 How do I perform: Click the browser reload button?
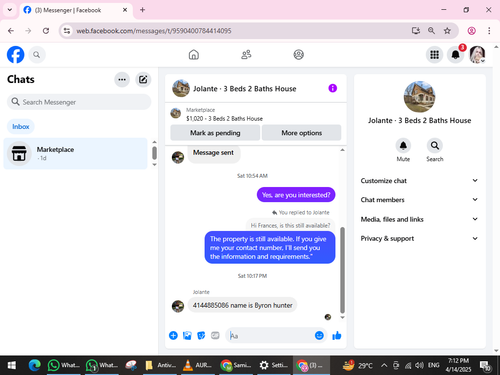tap(46, 31)
